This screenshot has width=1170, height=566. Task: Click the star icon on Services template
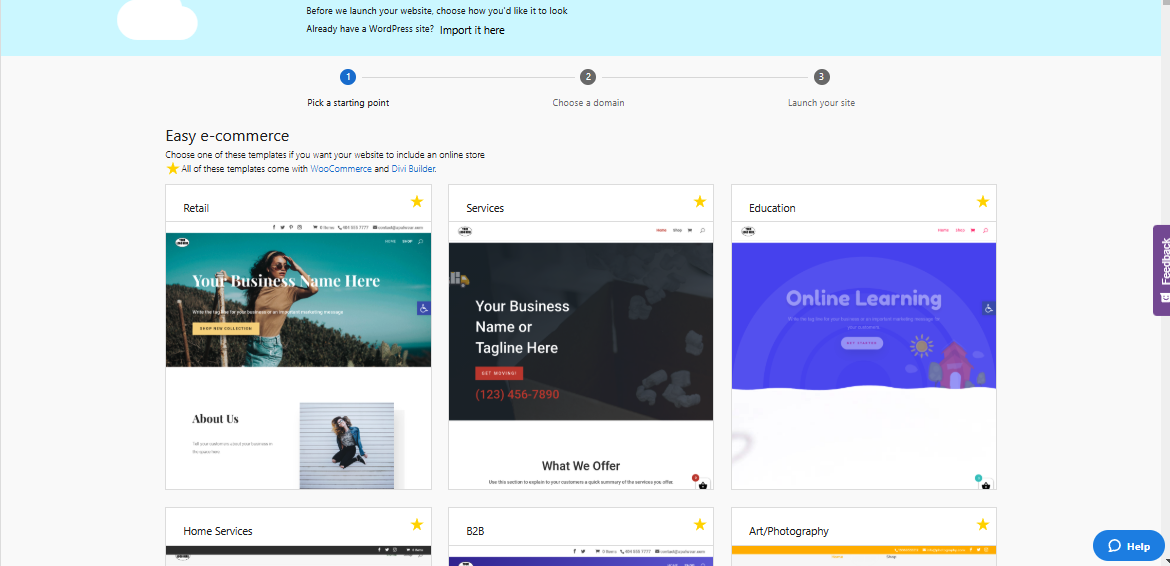(700, 202)
